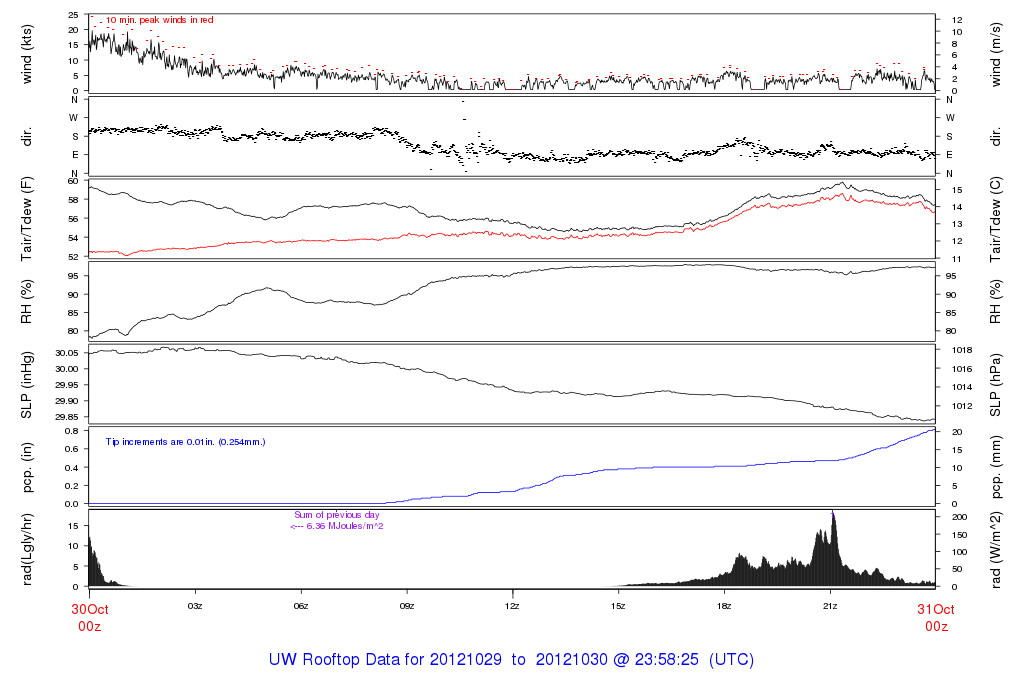Click the '30.05' pressure tick value

(67, 353)
